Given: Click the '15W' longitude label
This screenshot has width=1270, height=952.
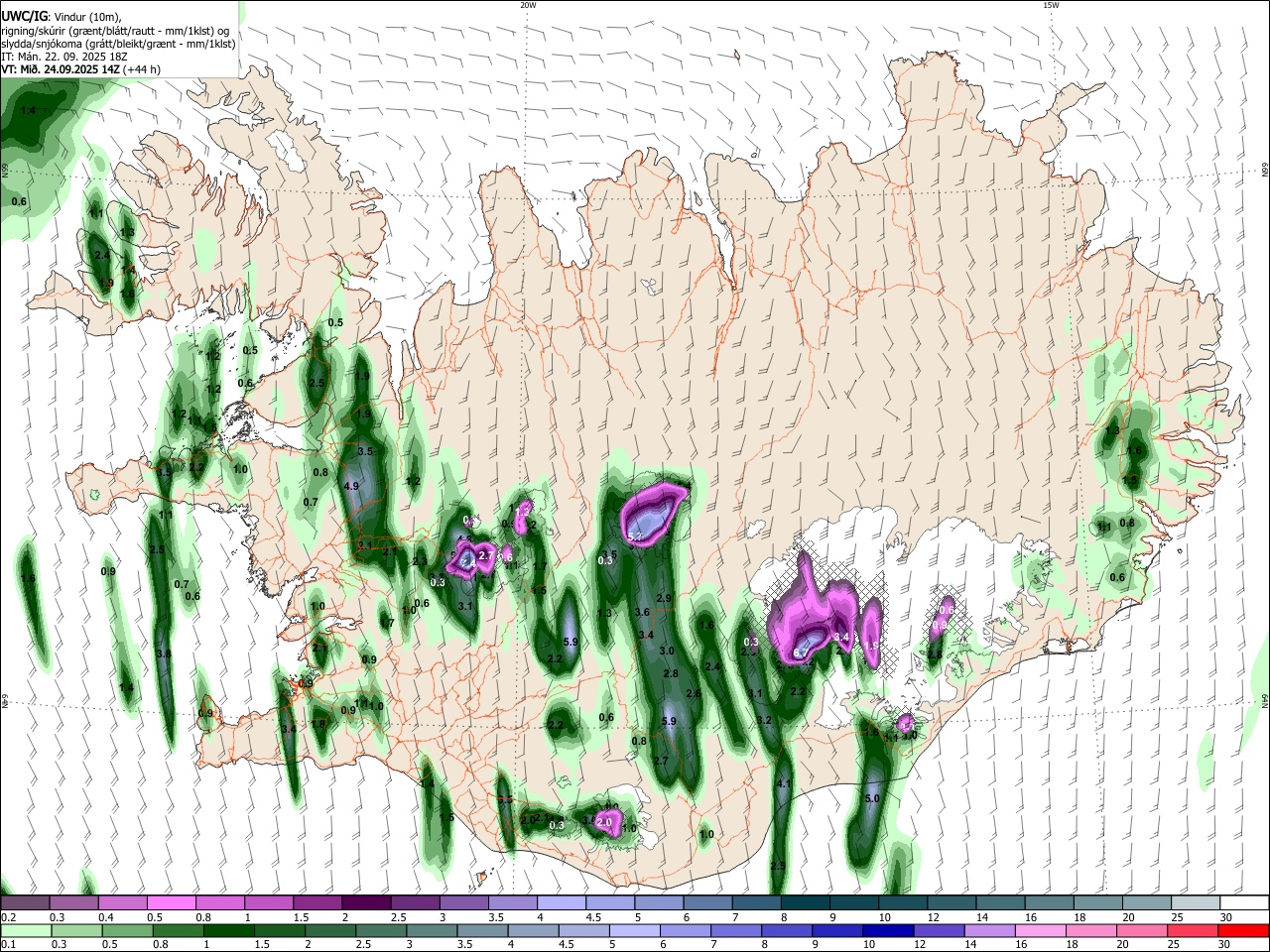Looking at the screenshot, I should coord(1051,5).
